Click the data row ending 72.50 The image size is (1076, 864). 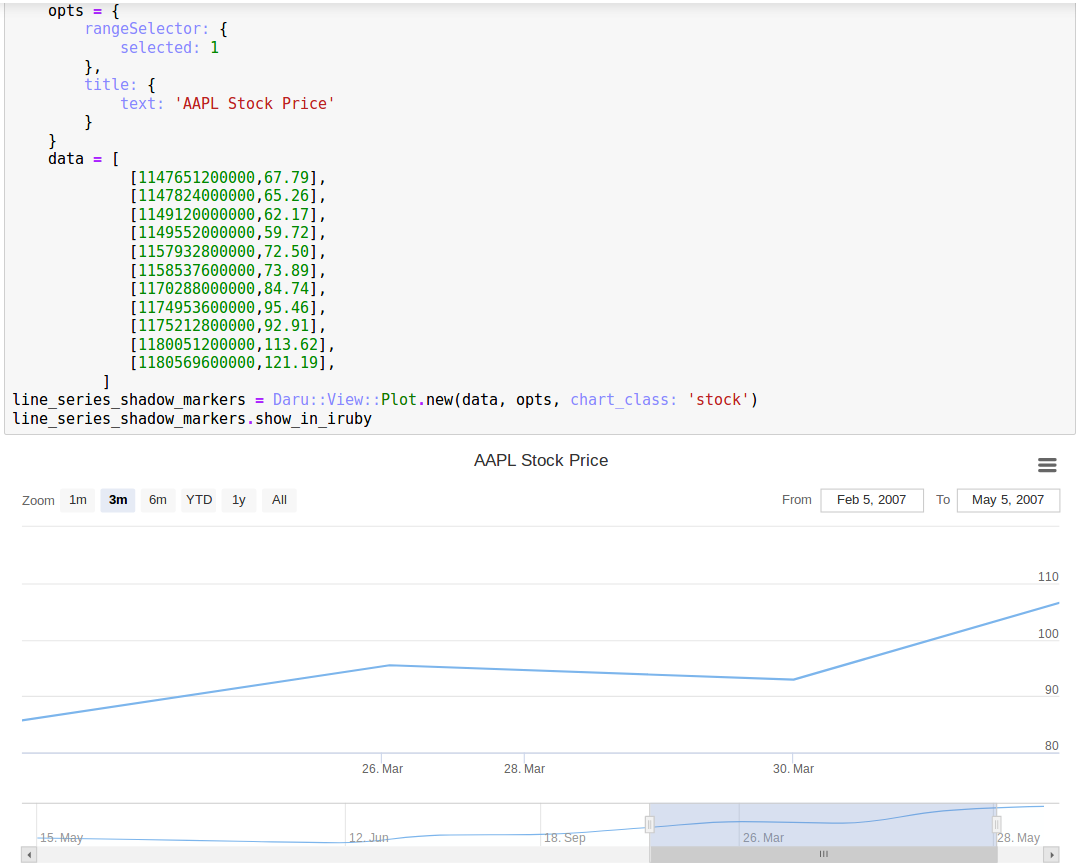(228, 252)
